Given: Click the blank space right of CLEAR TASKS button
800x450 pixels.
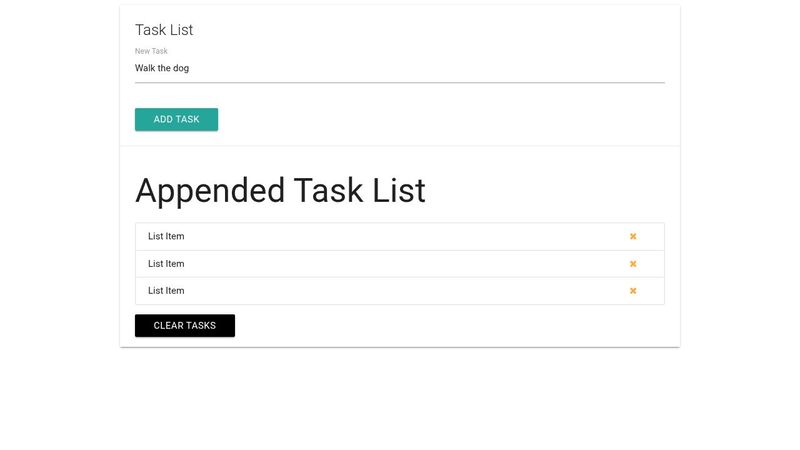Looking at the screenshot, I should pyautogui.click(x=449, y=326).
